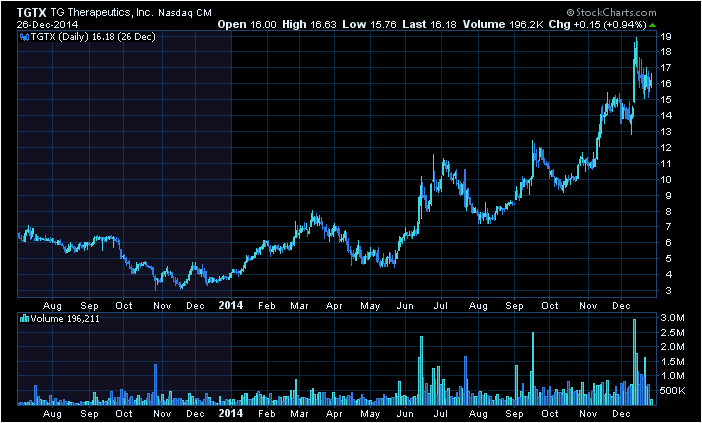This screenshot has height=423, width=702.
Task: Click the 16 price axis label
Action: point(666,84)
